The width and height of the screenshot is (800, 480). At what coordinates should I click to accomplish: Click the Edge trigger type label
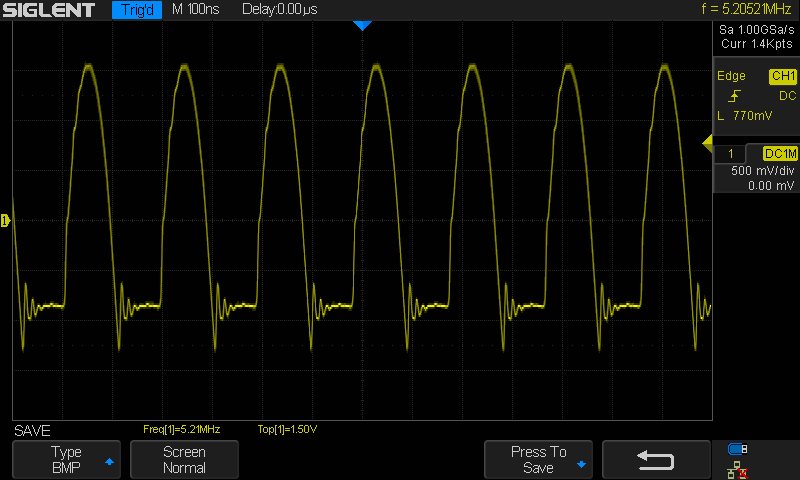coord(731,76)
